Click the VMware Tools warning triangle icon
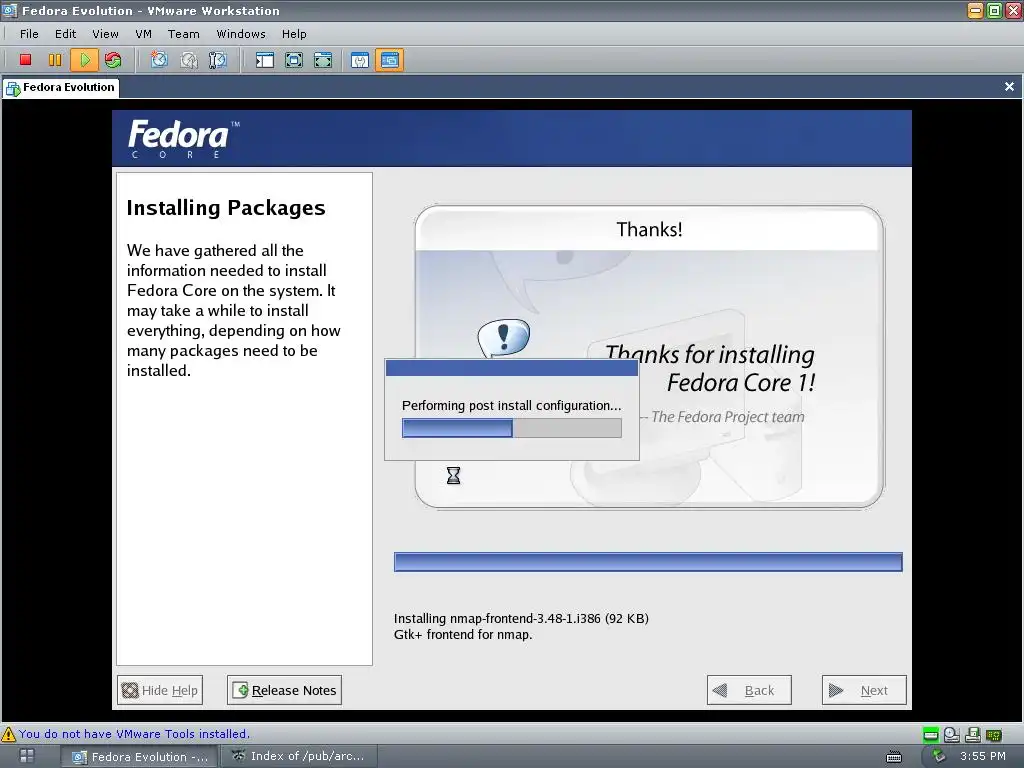1024x768 pixels. pyautogui.click(x=8, y=734)
